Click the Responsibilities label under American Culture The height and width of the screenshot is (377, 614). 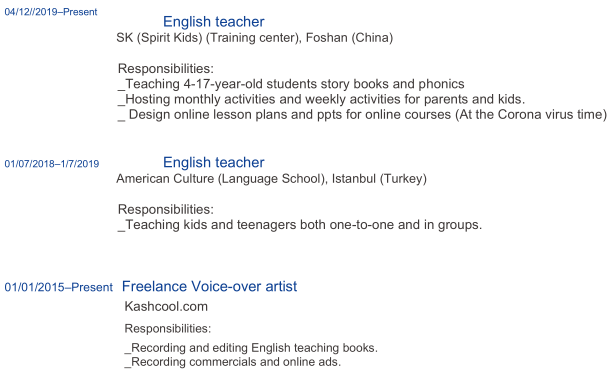pyautogui.click(x=166, y=209)
